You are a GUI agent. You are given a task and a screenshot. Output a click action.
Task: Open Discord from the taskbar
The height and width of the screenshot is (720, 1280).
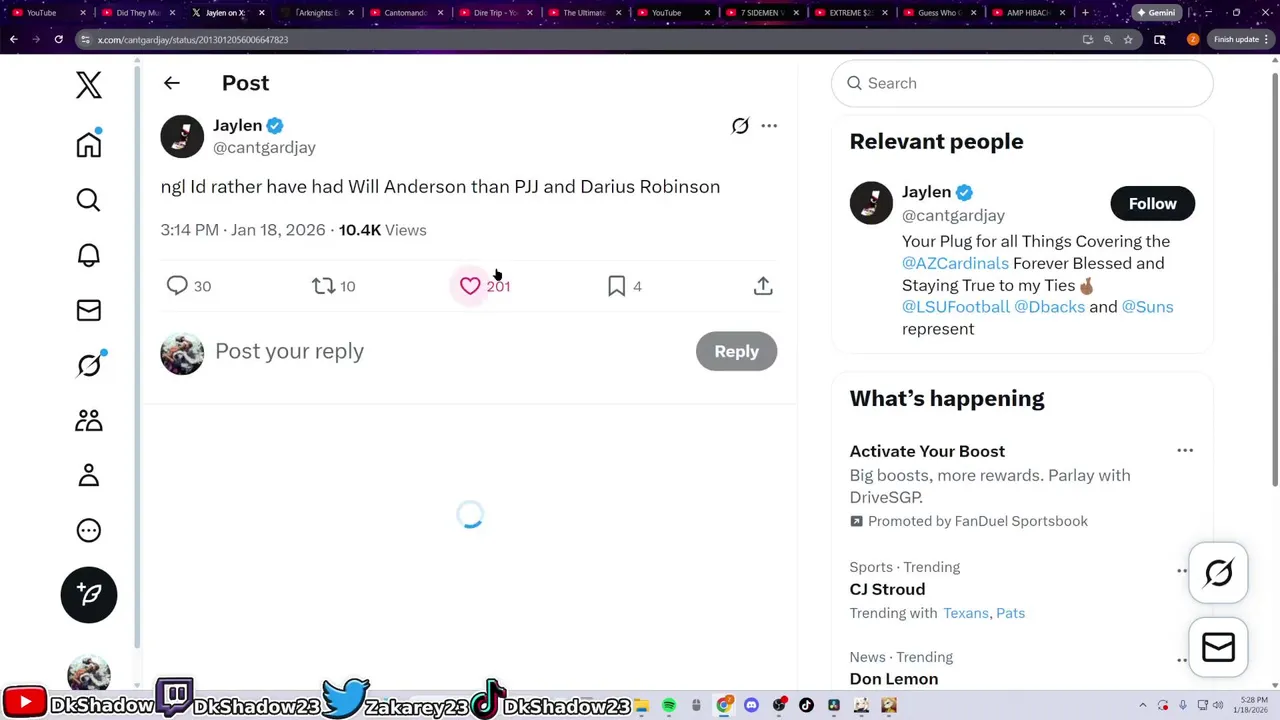click(752, 706)
